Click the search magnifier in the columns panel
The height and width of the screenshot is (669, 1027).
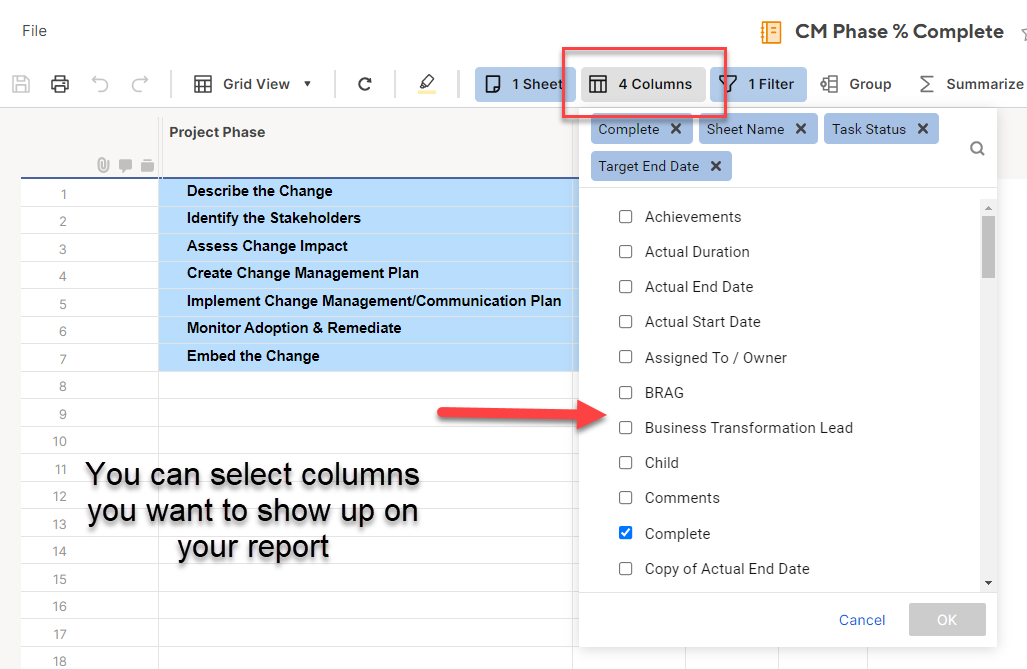click(977, 148)
